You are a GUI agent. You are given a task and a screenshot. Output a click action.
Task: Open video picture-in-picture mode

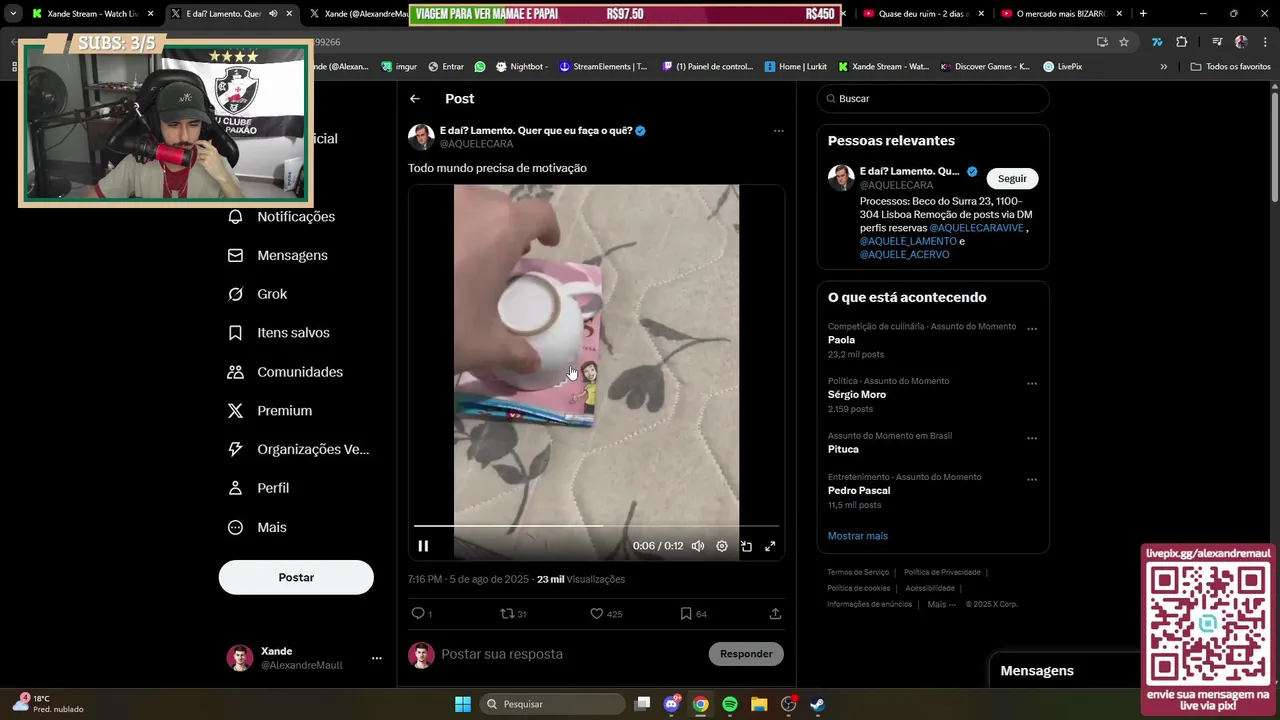point(746,546)
